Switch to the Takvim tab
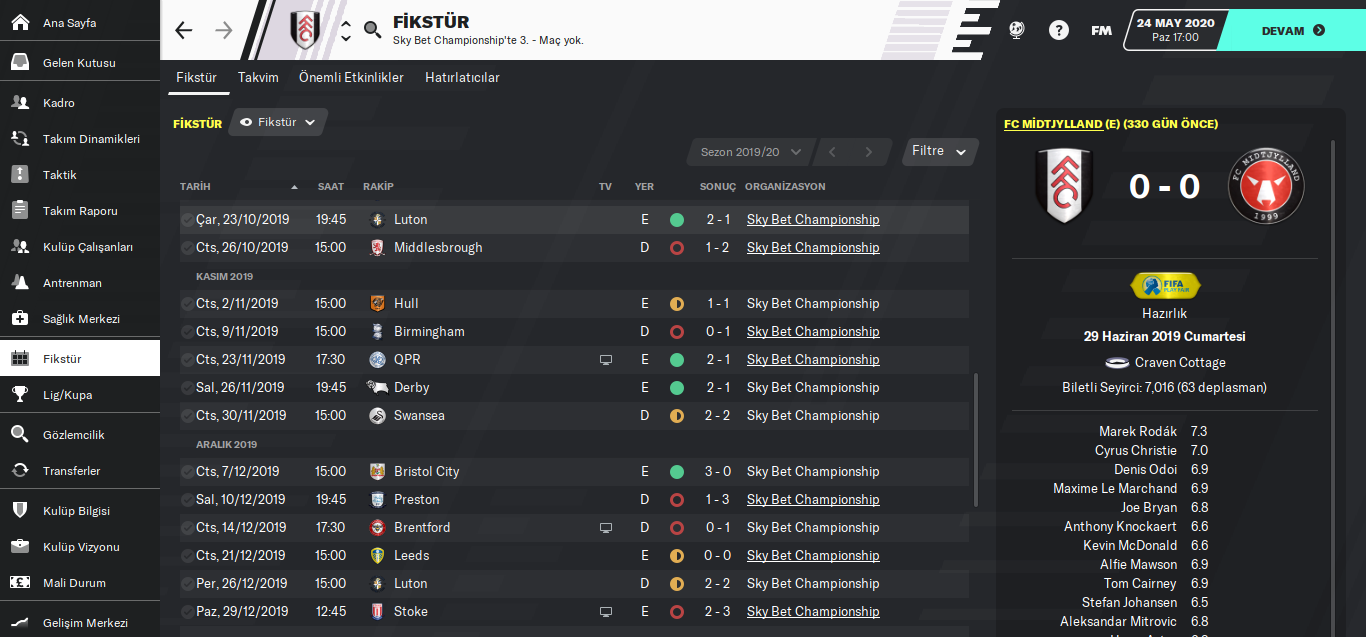The image size is (1366, 637). [258, 77]
